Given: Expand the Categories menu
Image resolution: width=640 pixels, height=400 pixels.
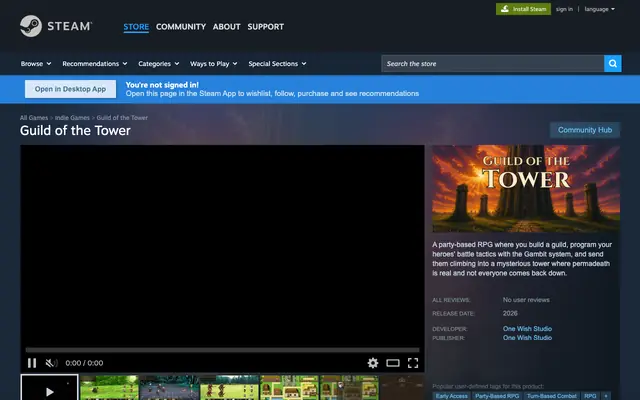Looking at the screenshot, I should pyautogui.click(x=158, y=64).
